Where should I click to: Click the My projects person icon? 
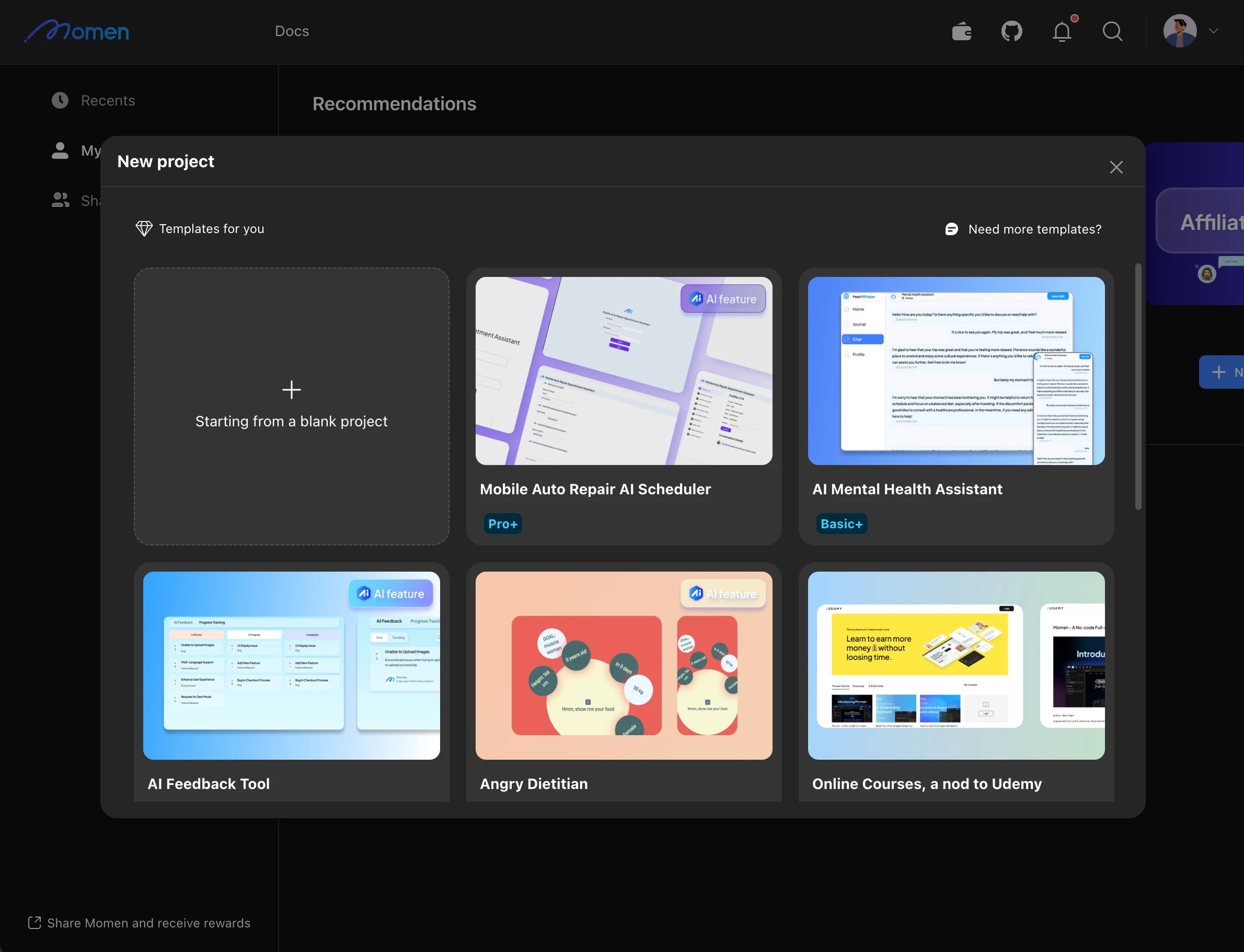pyautogui.click(x=60, y=150)
